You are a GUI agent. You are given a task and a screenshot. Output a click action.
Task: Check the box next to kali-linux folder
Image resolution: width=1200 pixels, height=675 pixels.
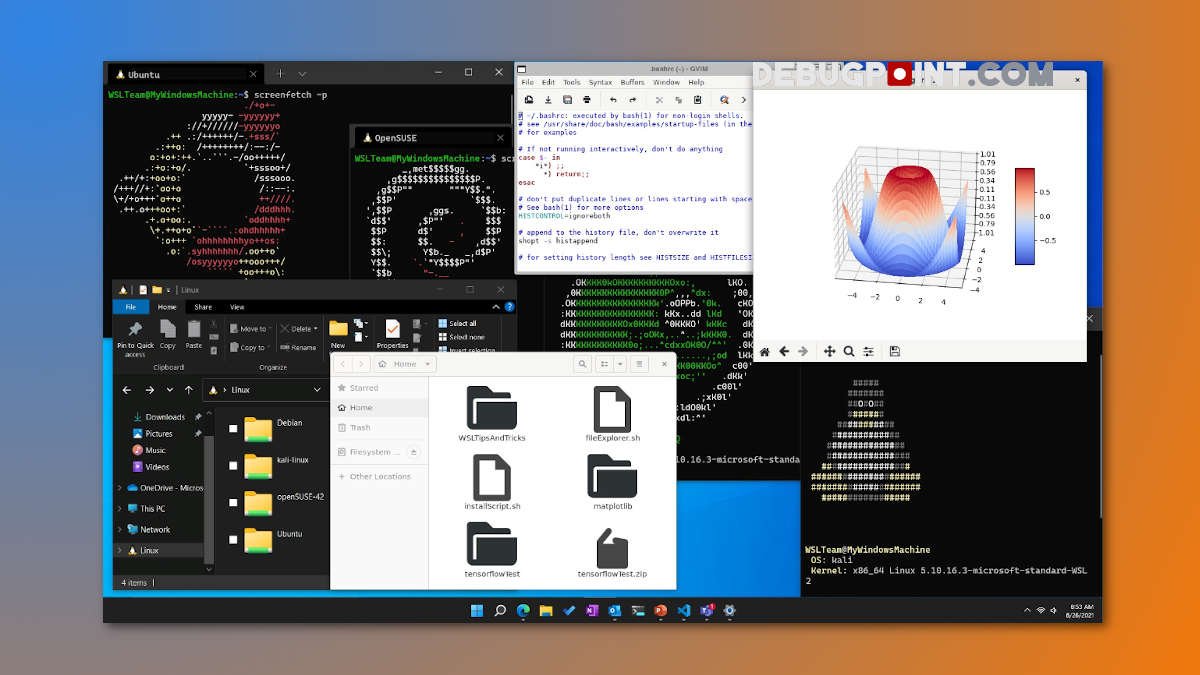234,465
